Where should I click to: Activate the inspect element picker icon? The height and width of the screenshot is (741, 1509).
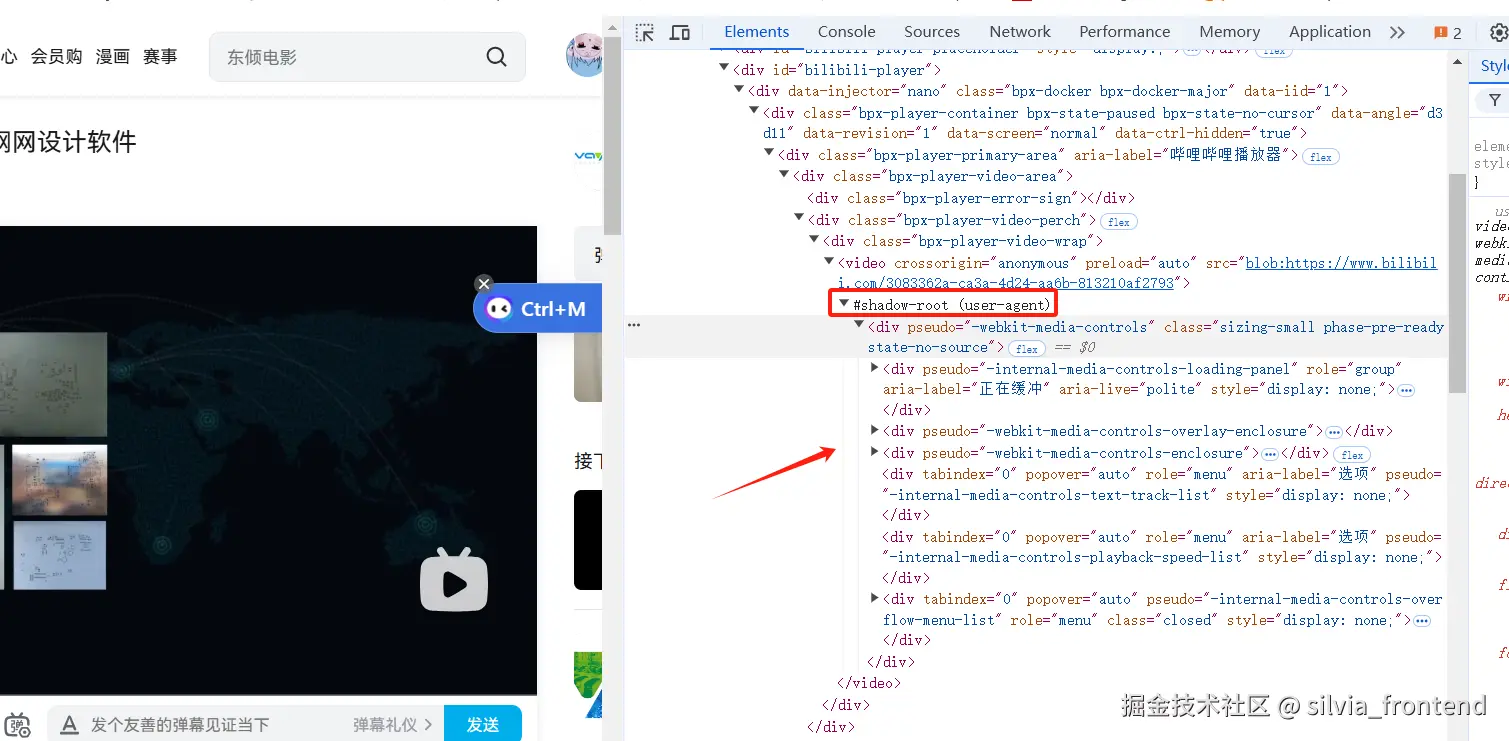click(x=645, y=32)
